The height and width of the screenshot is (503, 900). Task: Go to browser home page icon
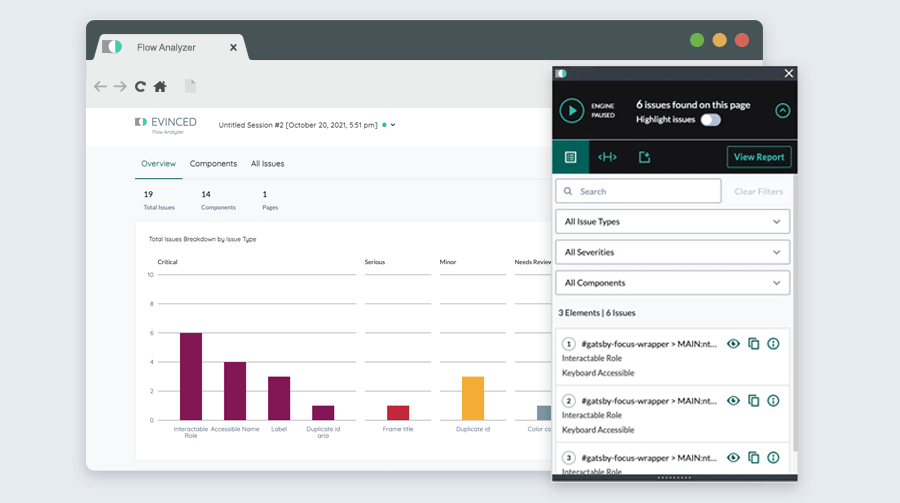click(160, 87)
